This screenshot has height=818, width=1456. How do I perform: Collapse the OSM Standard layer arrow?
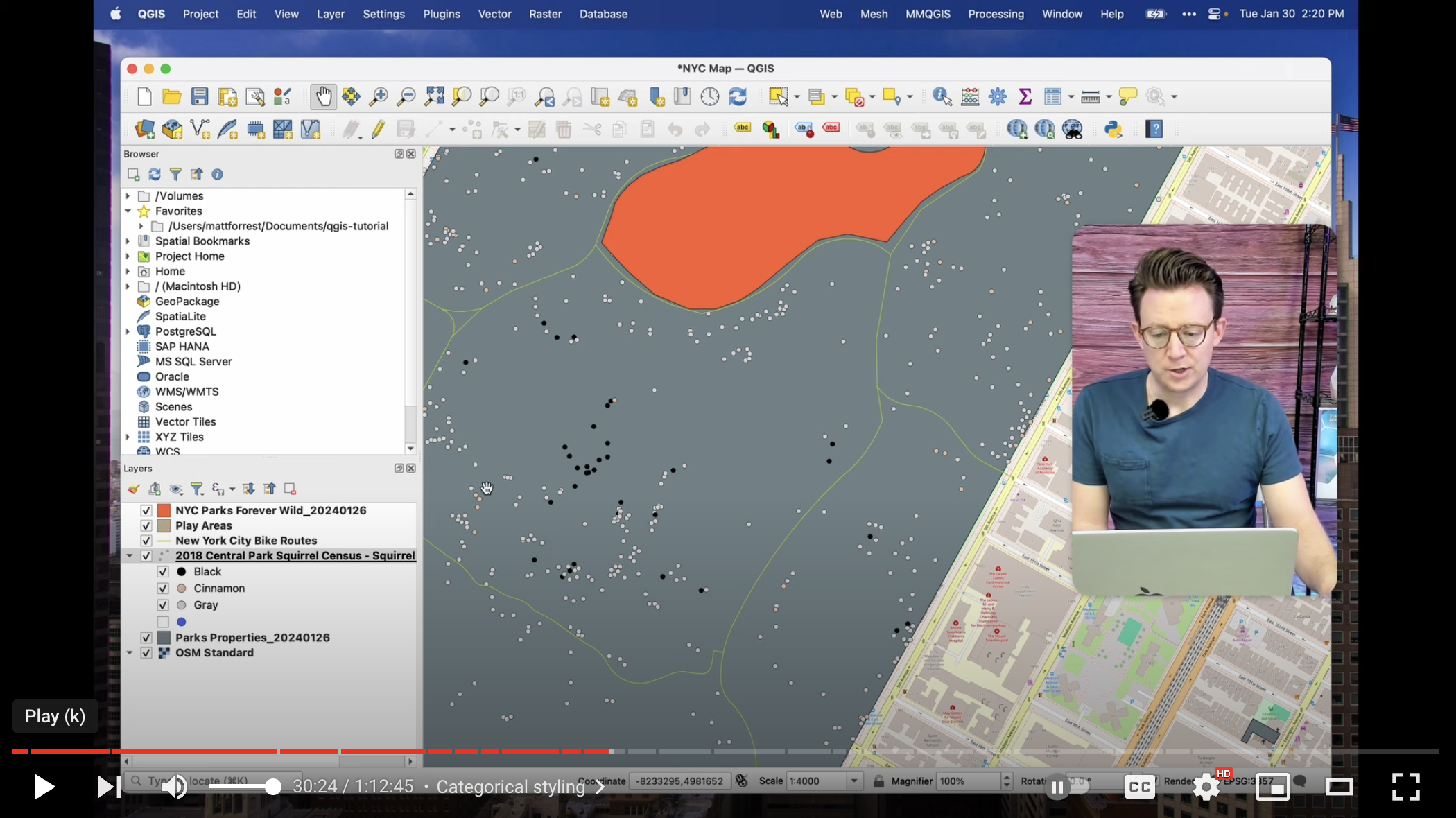point(130,653)
